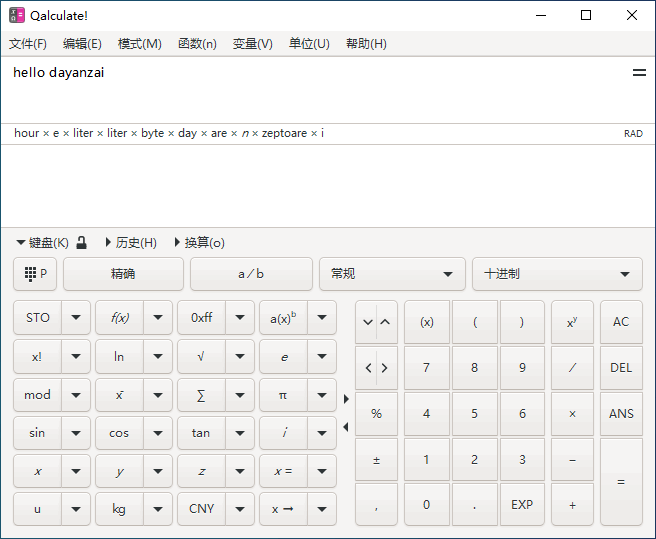Click the % percent key
The width and height of the screenshot is (656, 539).
(x=377, y=414)
